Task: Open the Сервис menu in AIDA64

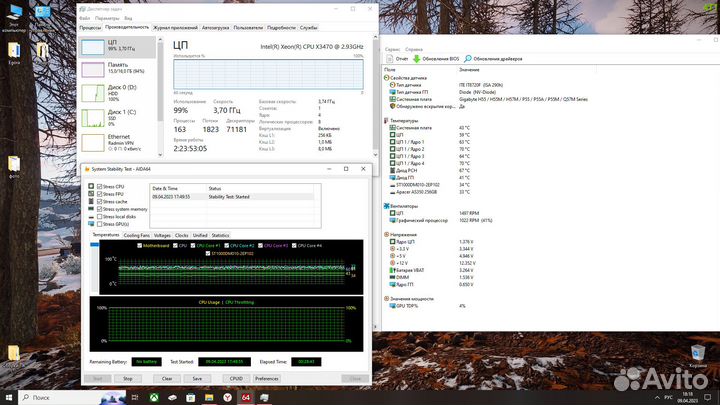Action: click(393, 49)
